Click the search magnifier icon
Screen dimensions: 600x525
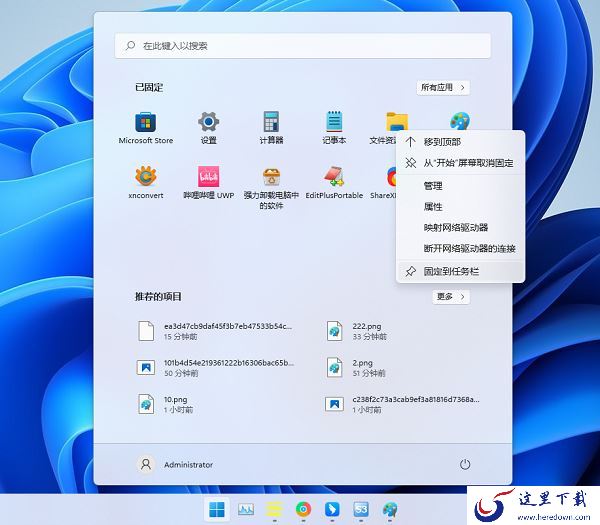[x=130, y=46]
